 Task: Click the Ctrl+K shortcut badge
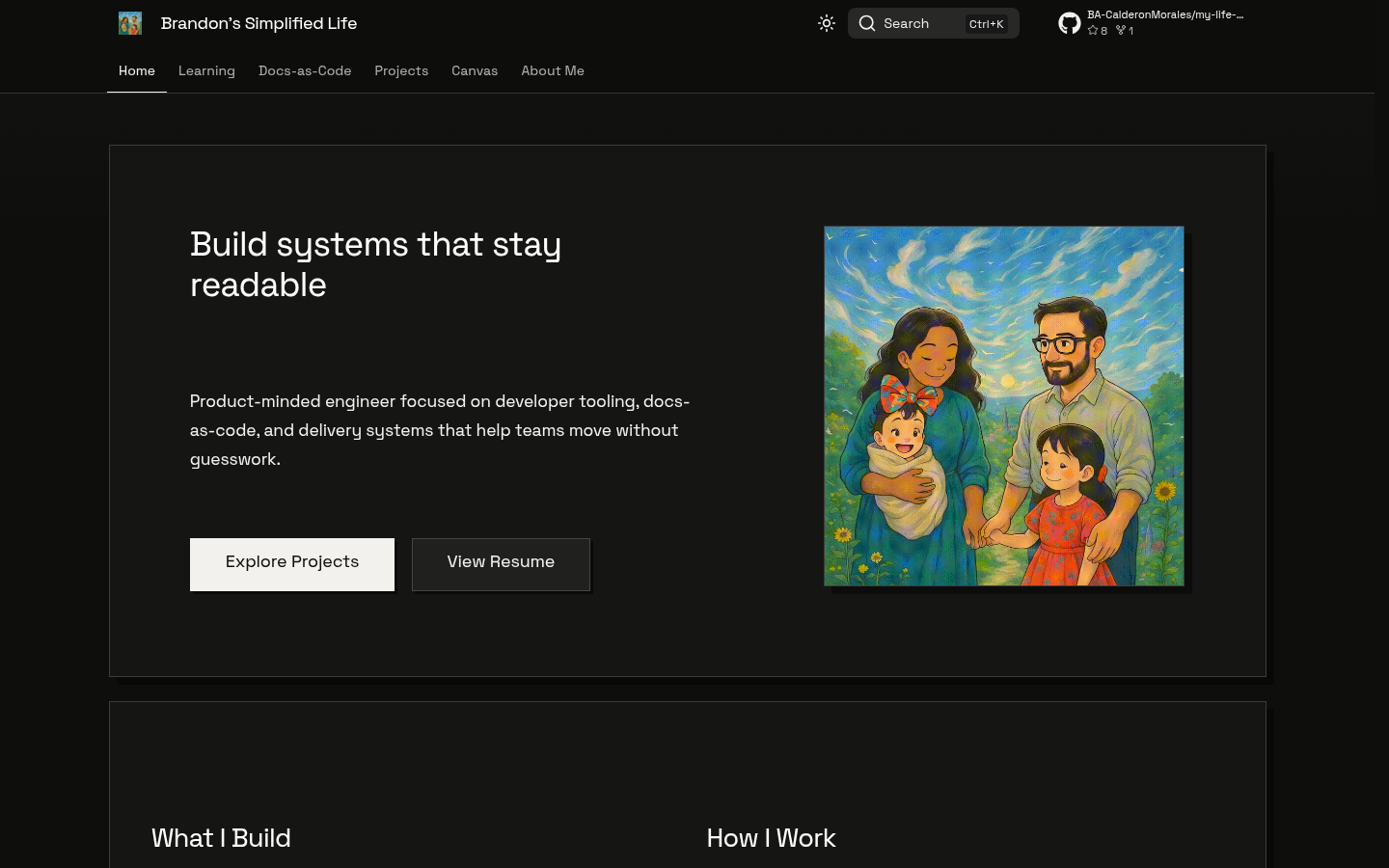(986, 24)
